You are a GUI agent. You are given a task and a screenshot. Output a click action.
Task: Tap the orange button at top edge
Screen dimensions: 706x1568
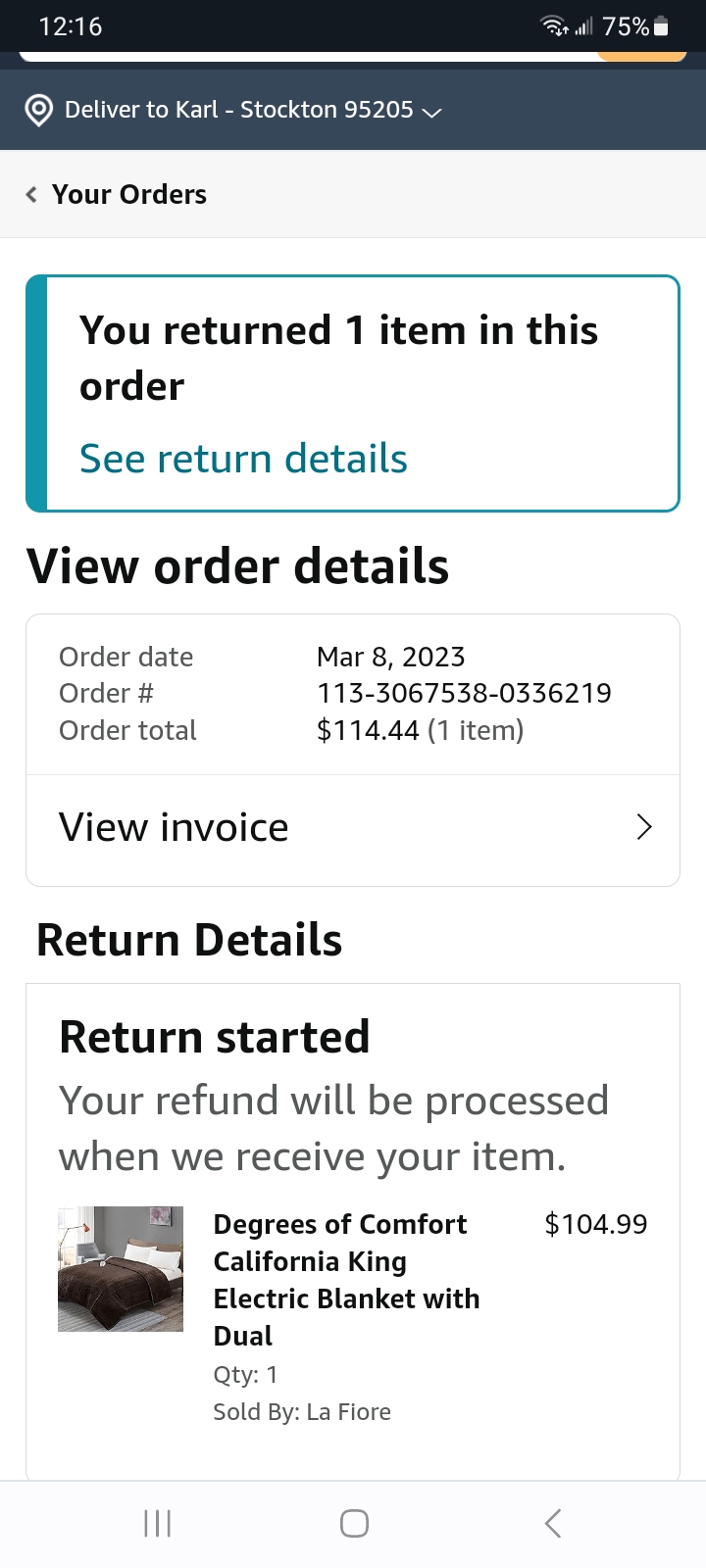(x=641, y=56)
